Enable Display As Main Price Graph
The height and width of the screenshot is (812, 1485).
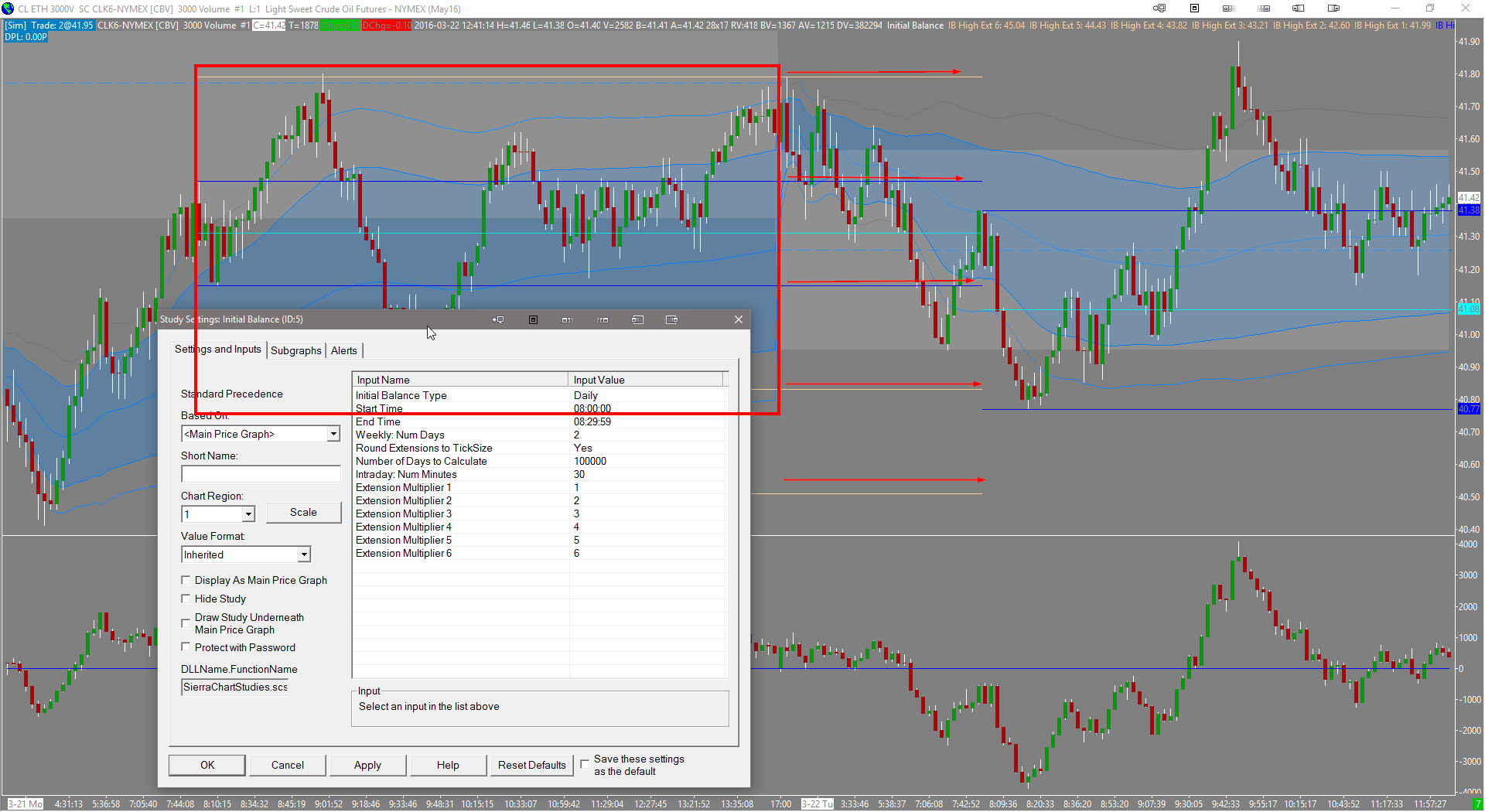[186, 580]
